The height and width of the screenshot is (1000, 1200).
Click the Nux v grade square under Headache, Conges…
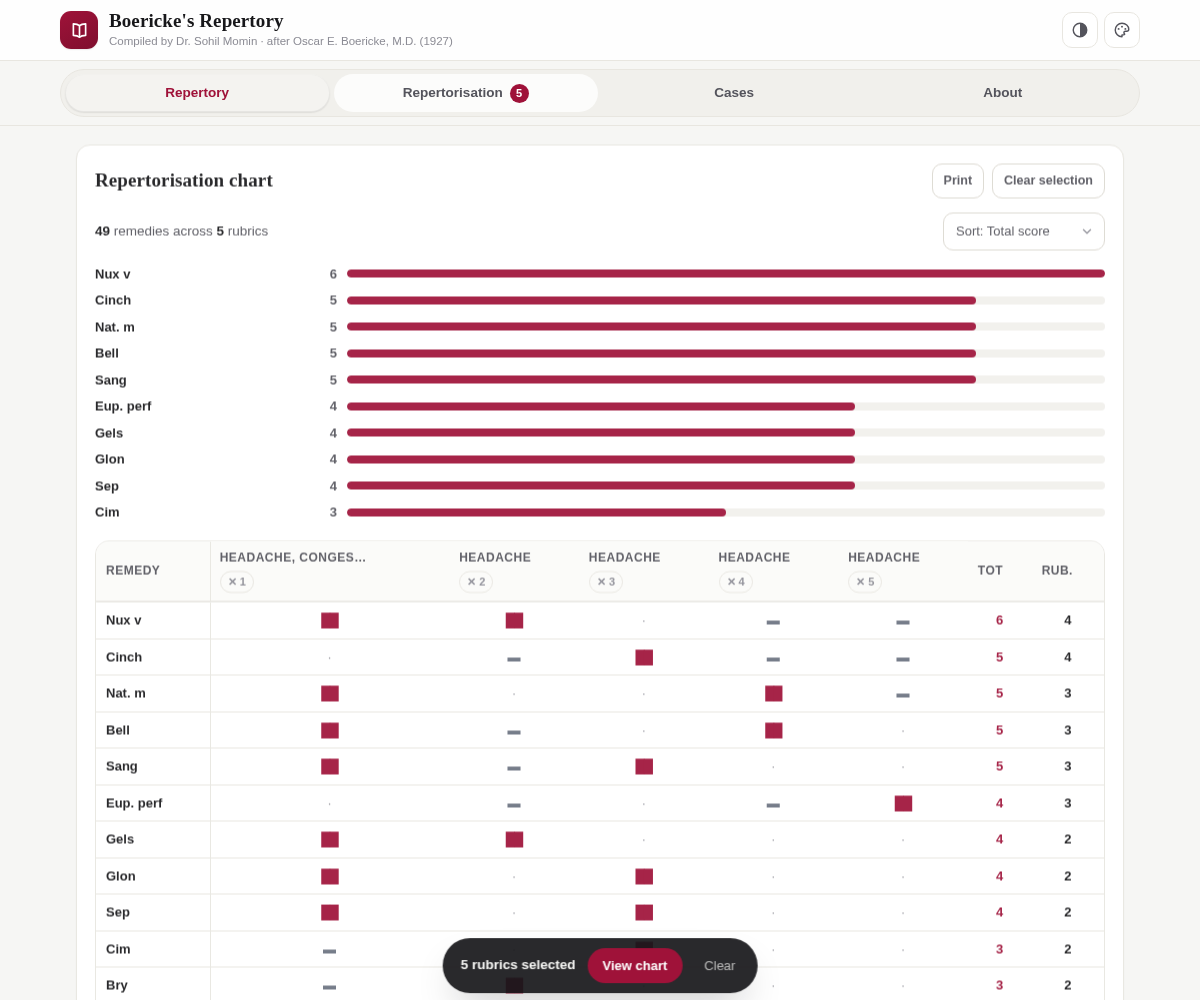(330, 620)
